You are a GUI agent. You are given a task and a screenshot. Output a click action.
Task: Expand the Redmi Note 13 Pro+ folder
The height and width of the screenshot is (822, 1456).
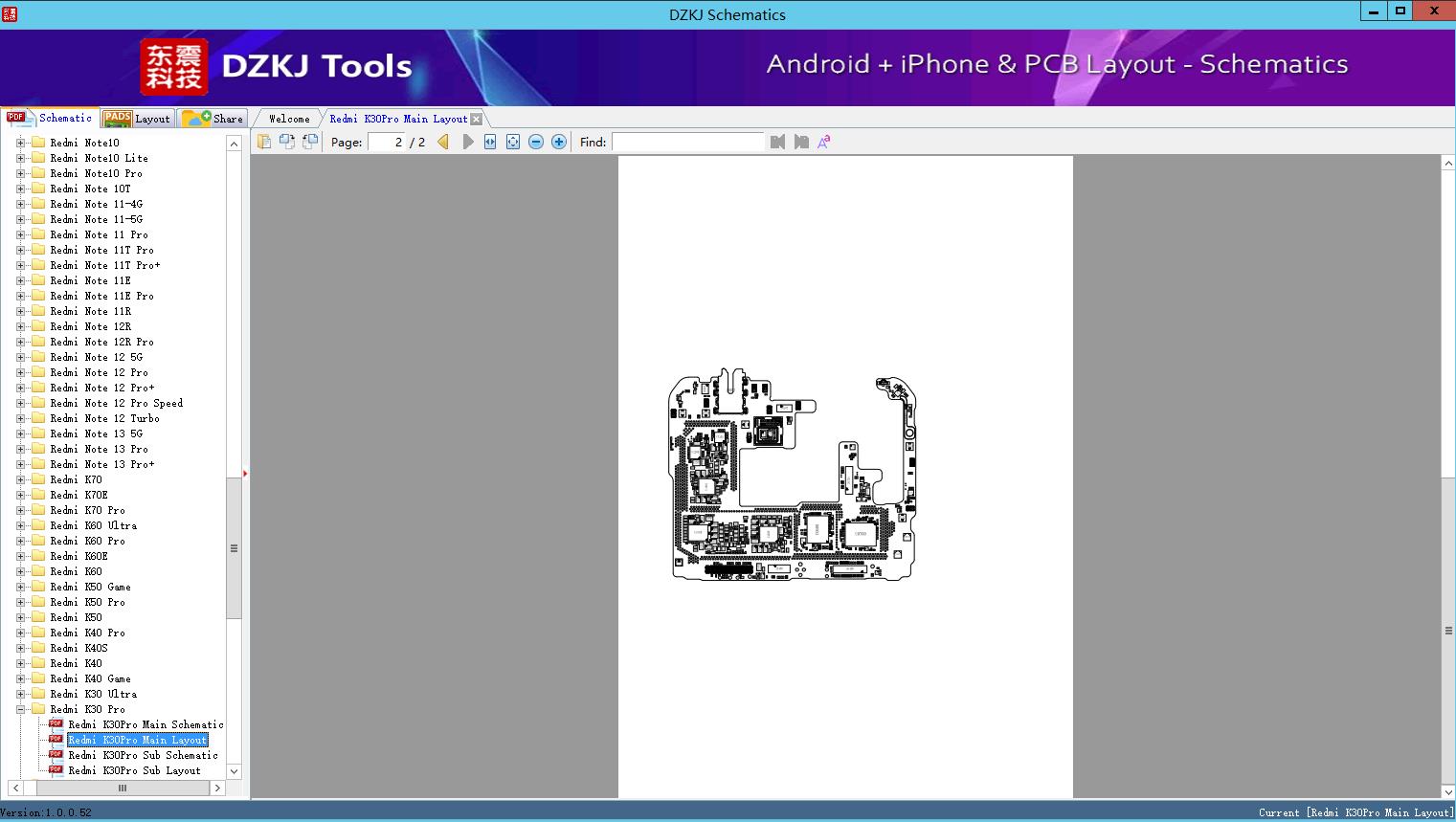pos(21,464)
